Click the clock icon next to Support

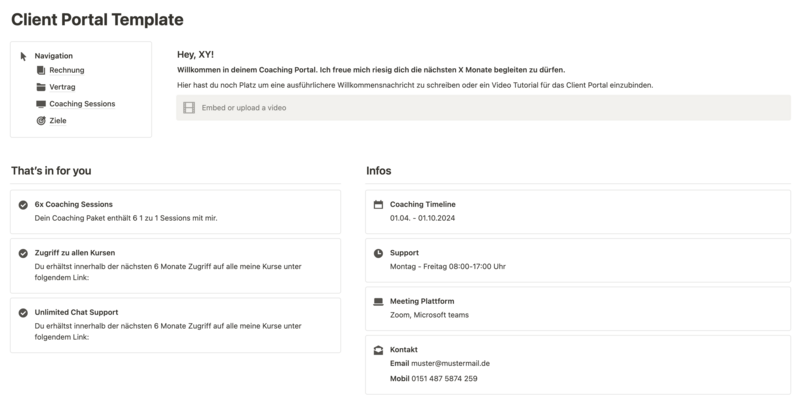(x=378, y=253)
